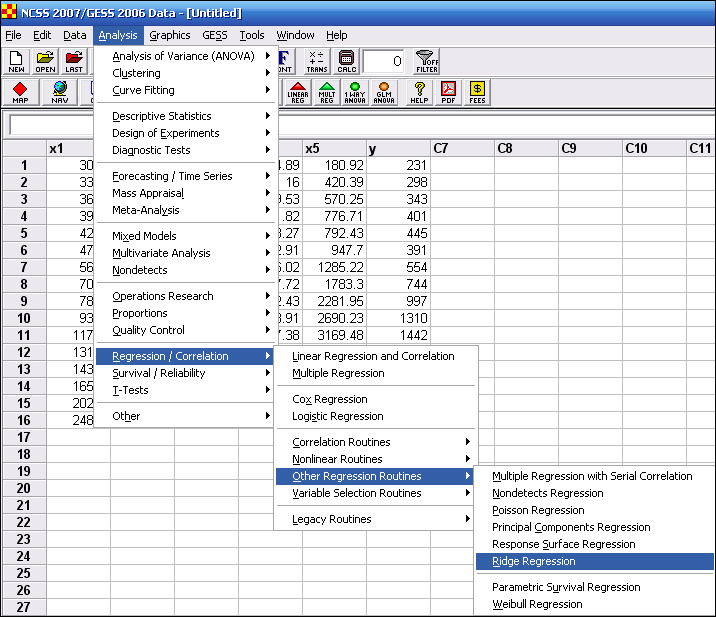
Task: Open the Graphics menu in menu bar
Action: click(x=169, y=35)
